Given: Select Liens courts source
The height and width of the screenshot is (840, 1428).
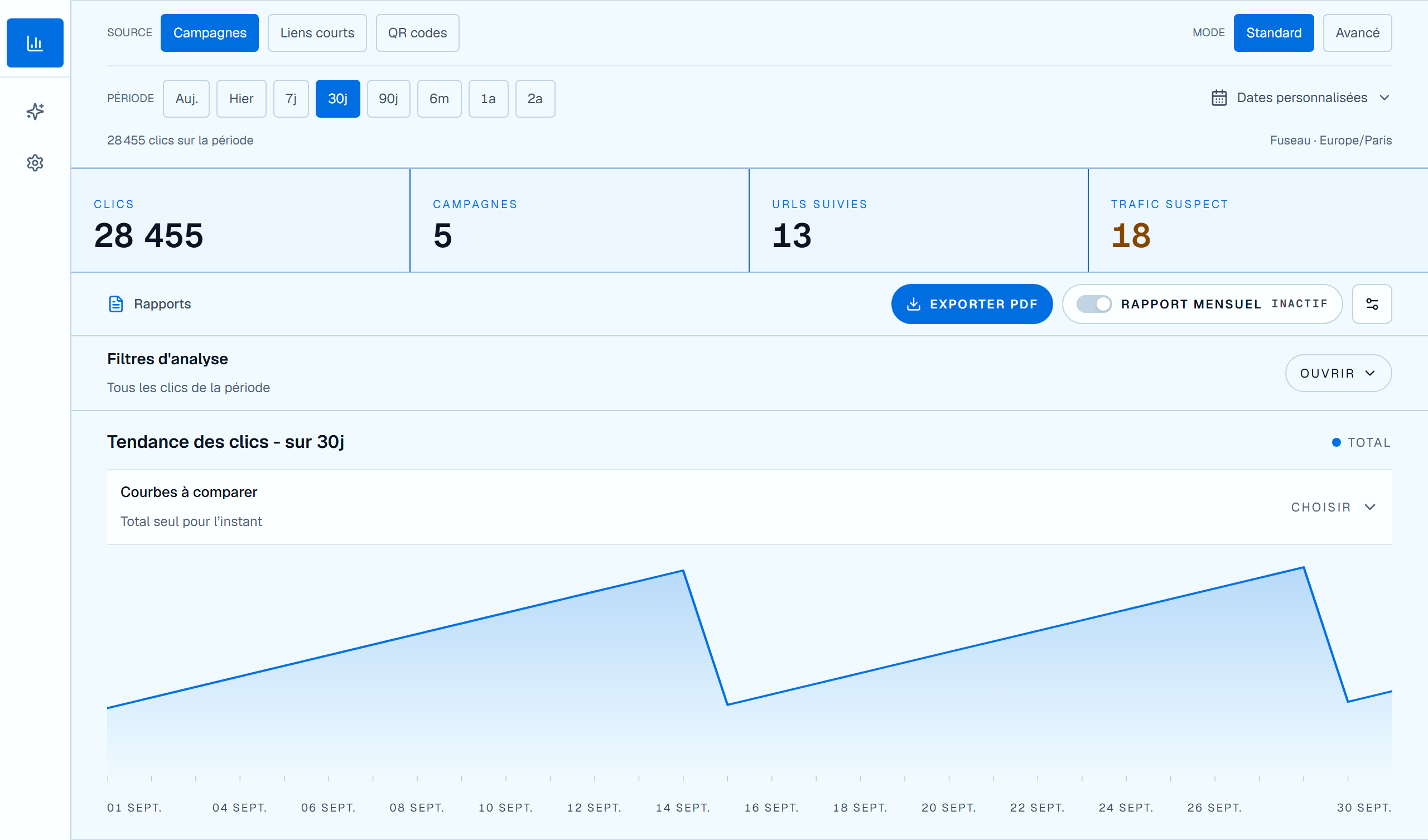Looking at the screenshot, I should click(317, 33).
